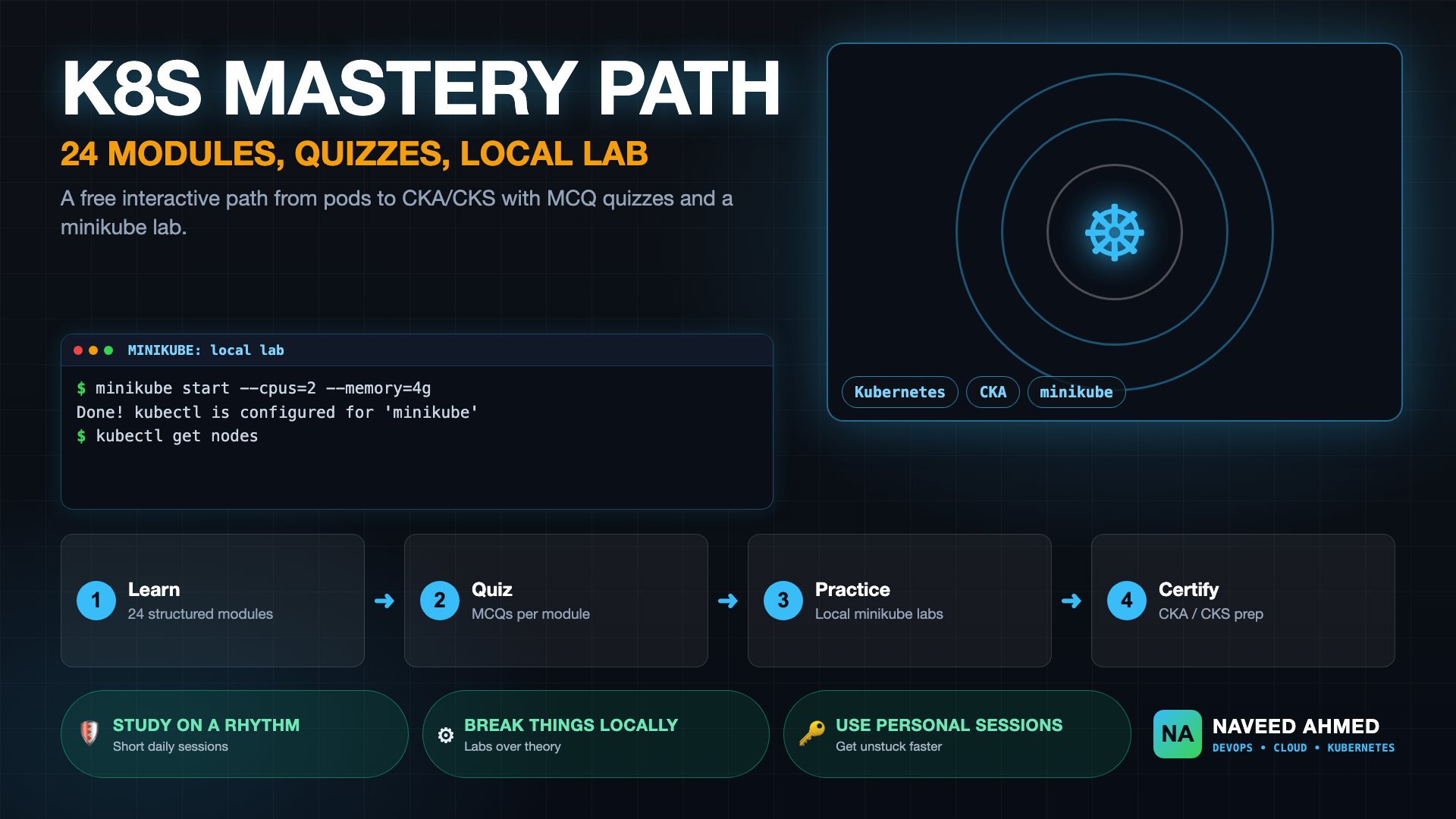Click the step 4 circle for Certify
Screen dimensions: 1456x819
1127,601
